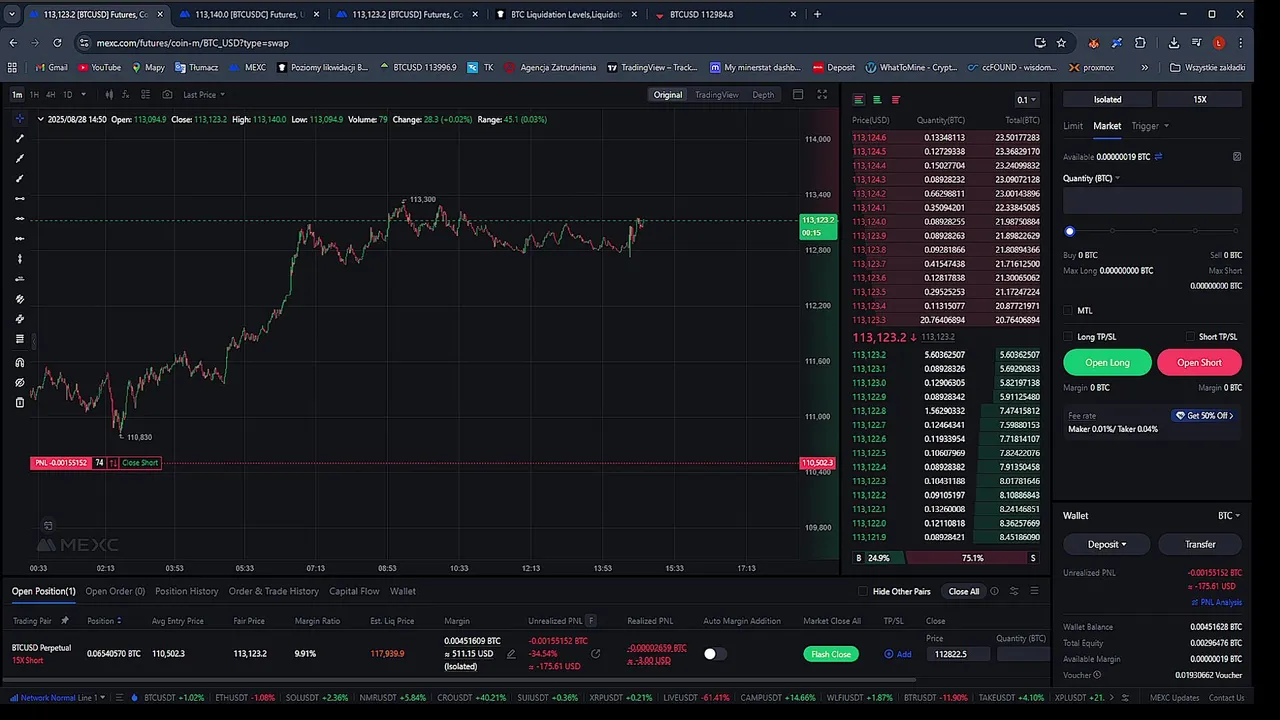Show combined order book view
This screenshot has height=720, width=1280.
click(x=858, y=100)
